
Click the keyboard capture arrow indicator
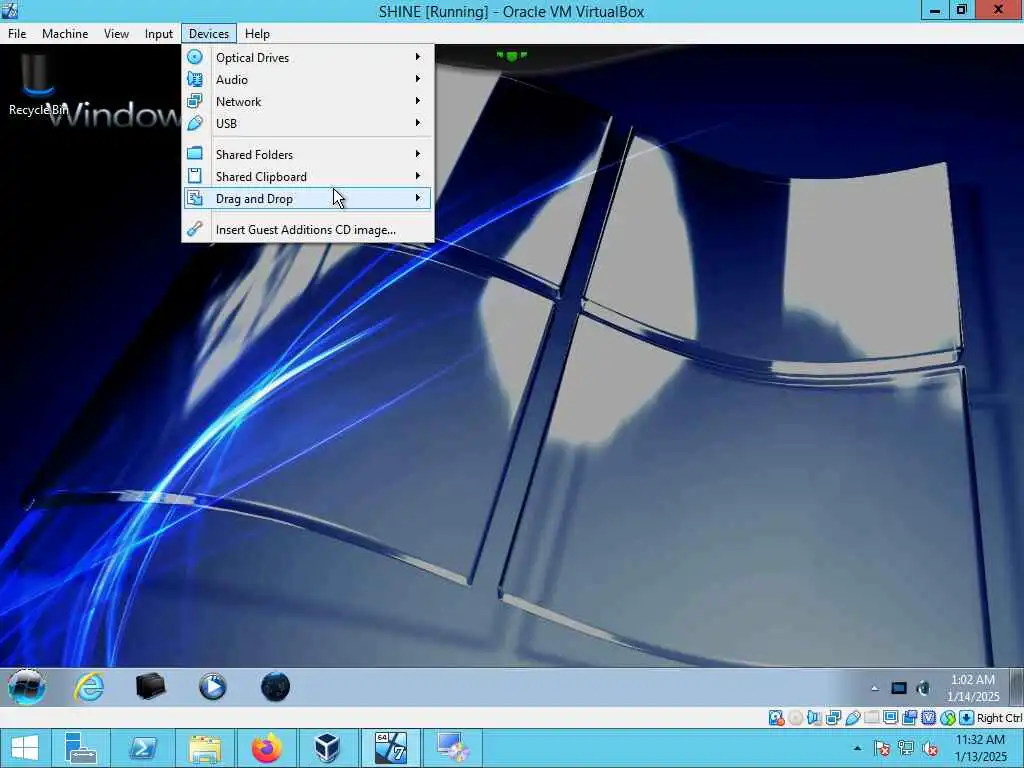pos(967,718)
